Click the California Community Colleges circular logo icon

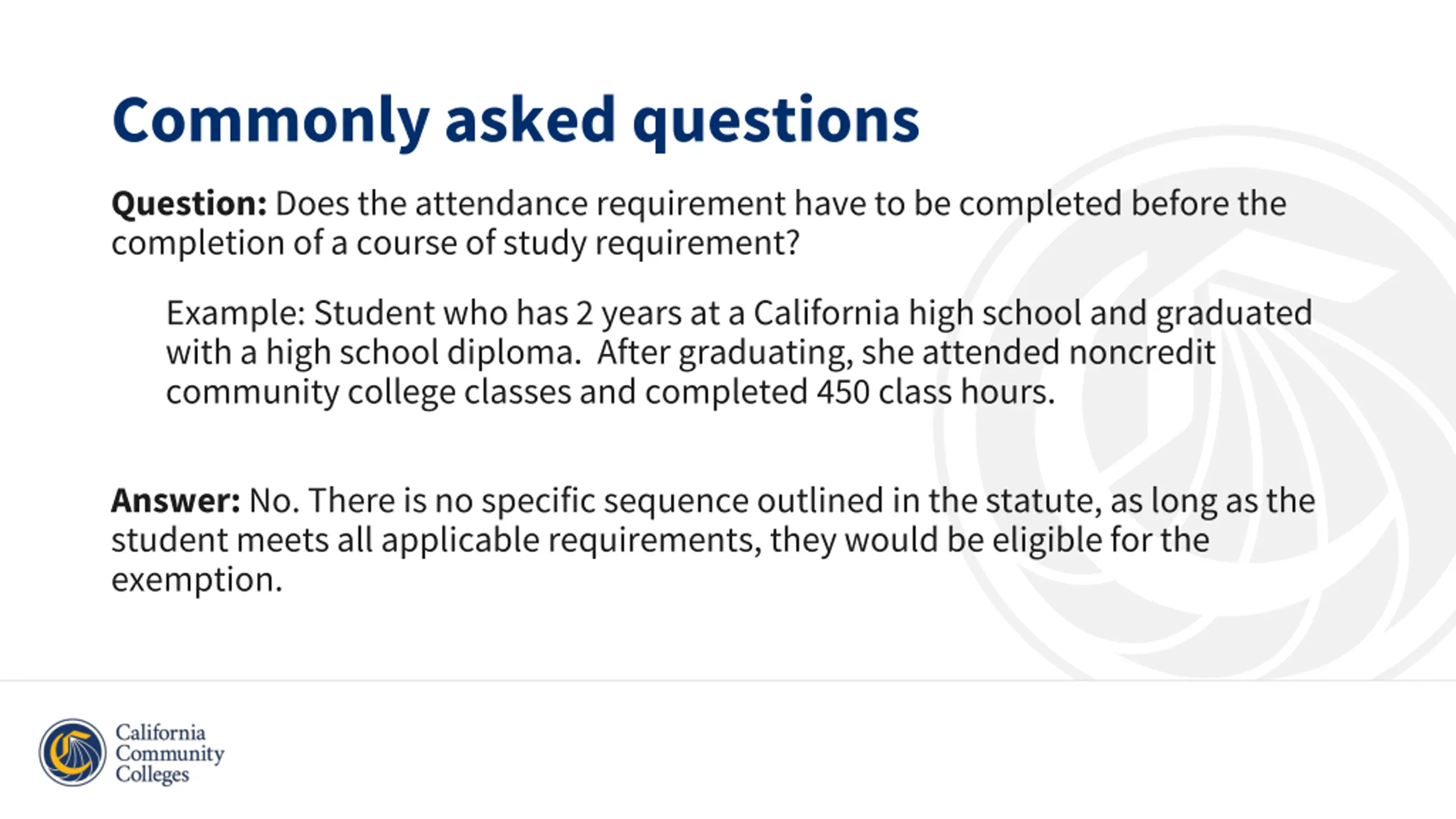[72, 752]
